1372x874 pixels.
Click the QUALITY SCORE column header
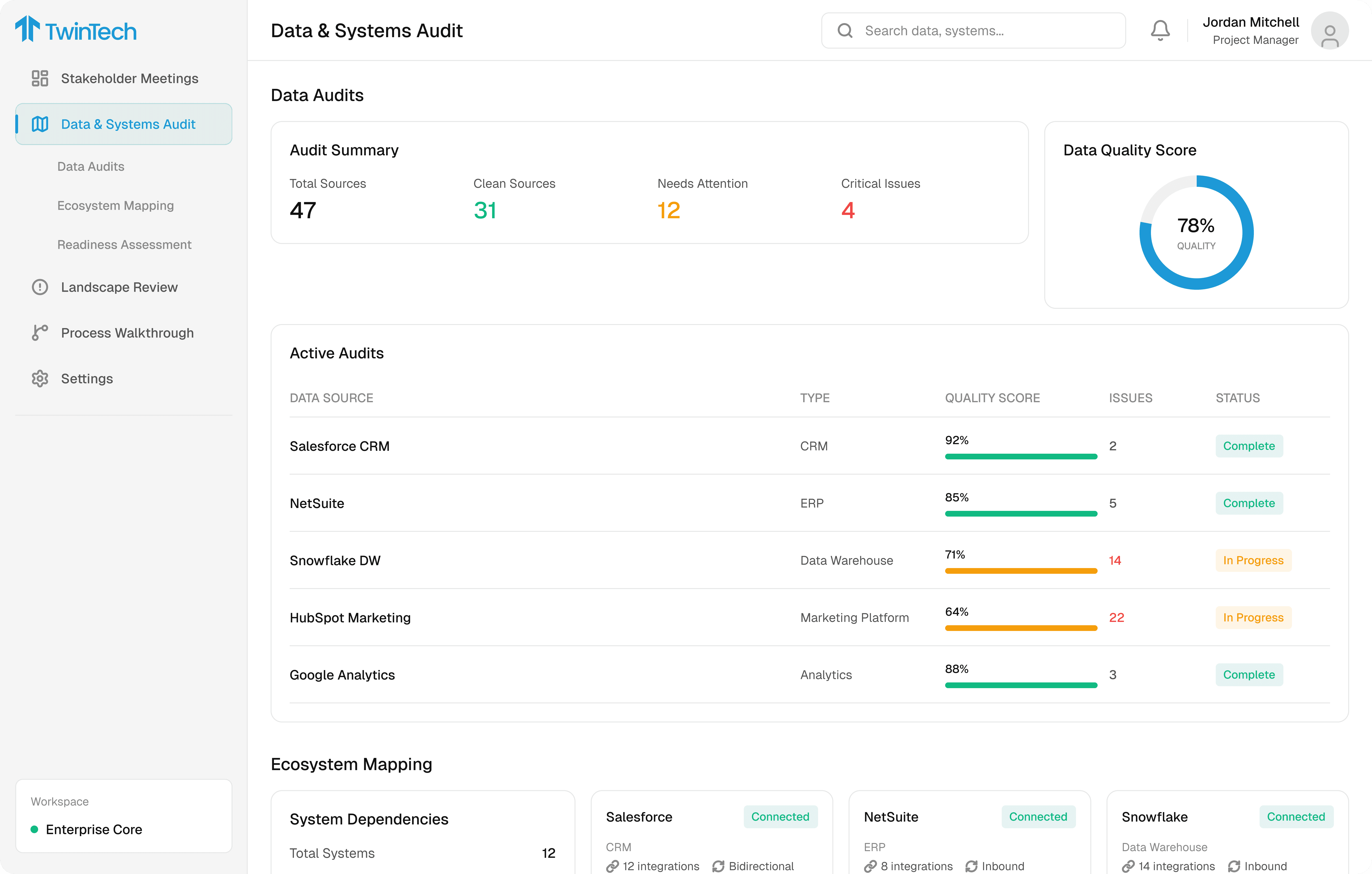(992, 398)
